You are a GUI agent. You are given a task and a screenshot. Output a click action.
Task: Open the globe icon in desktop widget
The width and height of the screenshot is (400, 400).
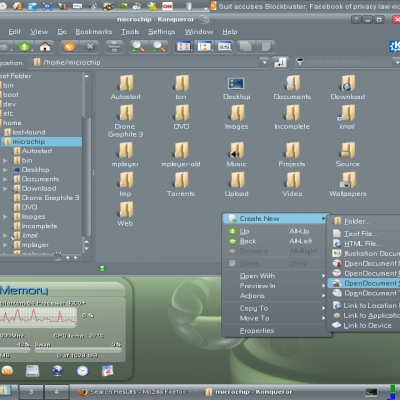point(57,370)
